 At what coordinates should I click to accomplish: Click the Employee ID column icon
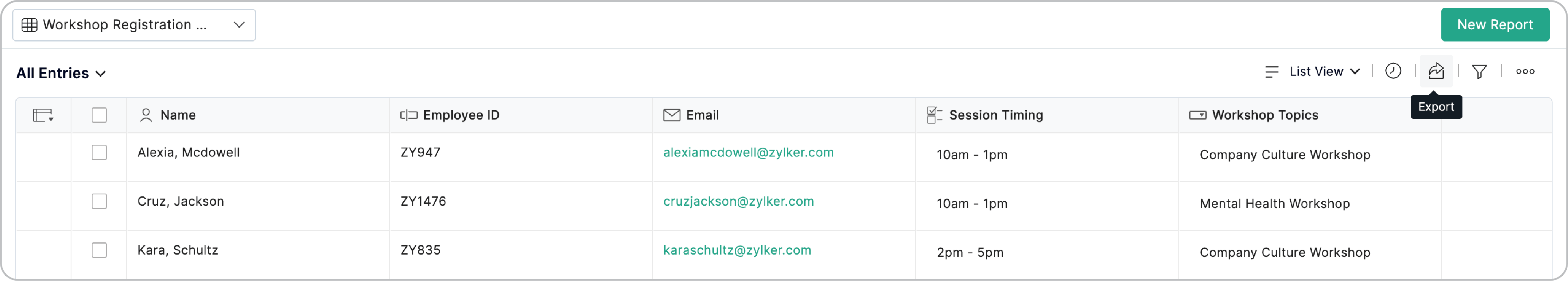408,115
